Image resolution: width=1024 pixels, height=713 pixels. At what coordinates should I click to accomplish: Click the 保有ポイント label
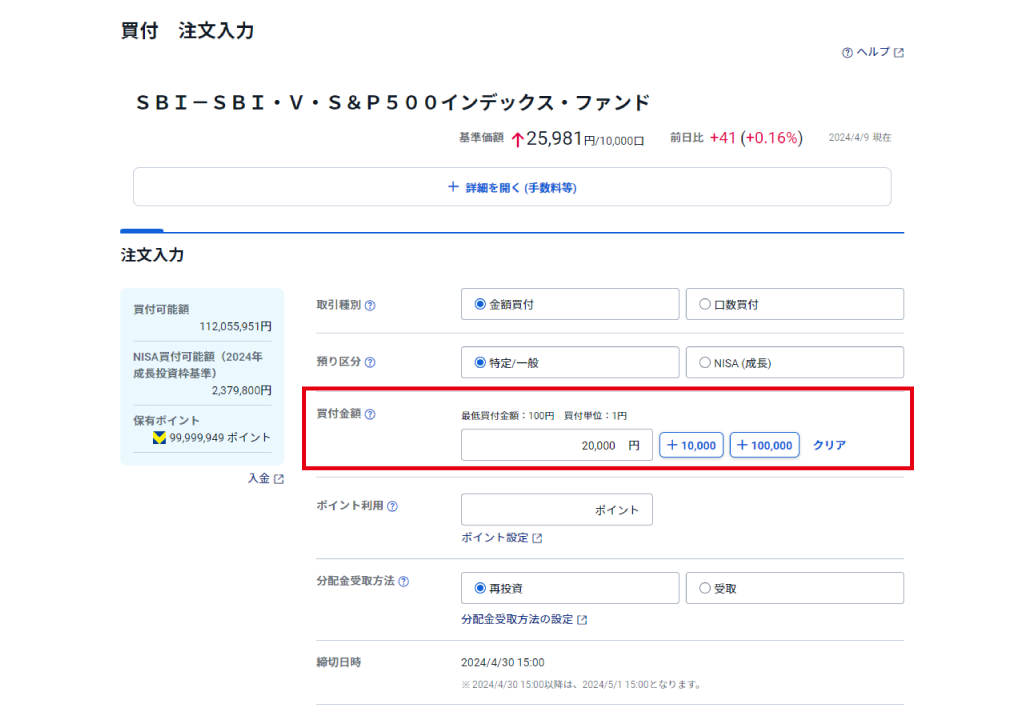[x=167, y=420]
